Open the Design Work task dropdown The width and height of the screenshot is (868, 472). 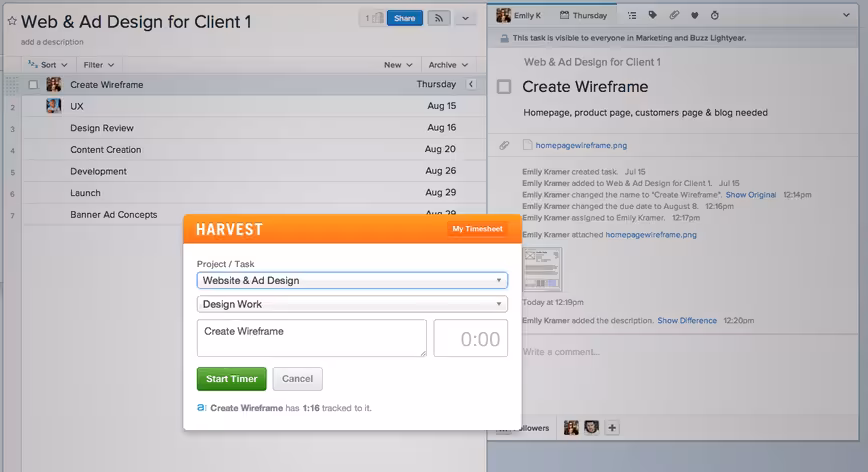(x=352, y=304)
